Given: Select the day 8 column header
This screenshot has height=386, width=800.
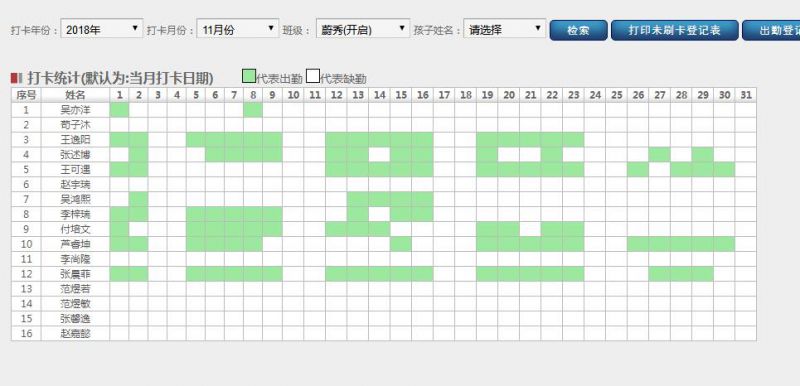Looking at the screenshot, I should coord(253,95).
